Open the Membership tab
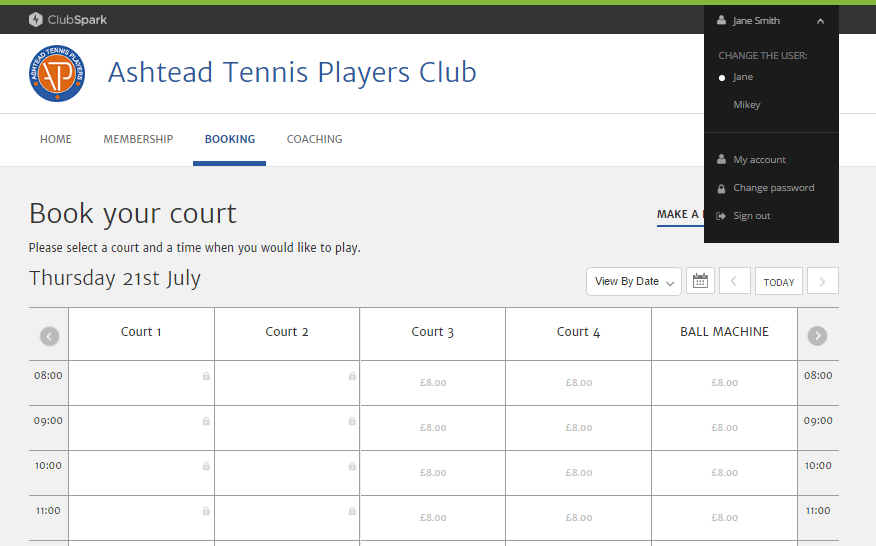The image size is (876, 546). (x=138, y=140)
